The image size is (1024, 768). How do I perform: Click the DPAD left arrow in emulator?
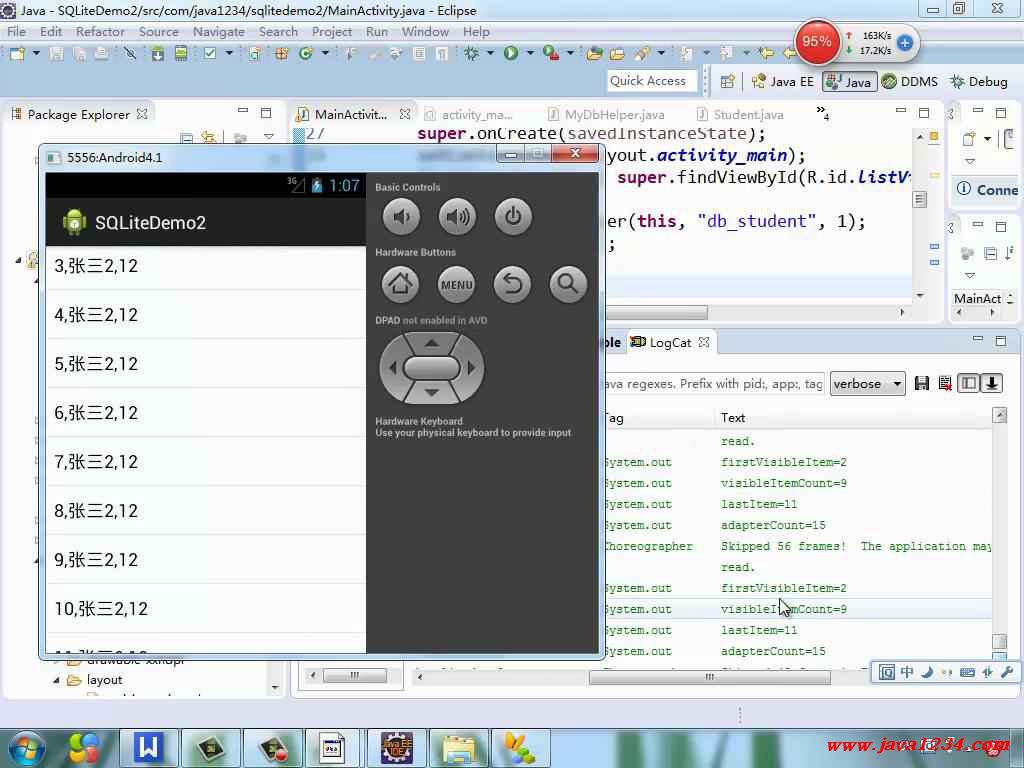coord(392,368)
